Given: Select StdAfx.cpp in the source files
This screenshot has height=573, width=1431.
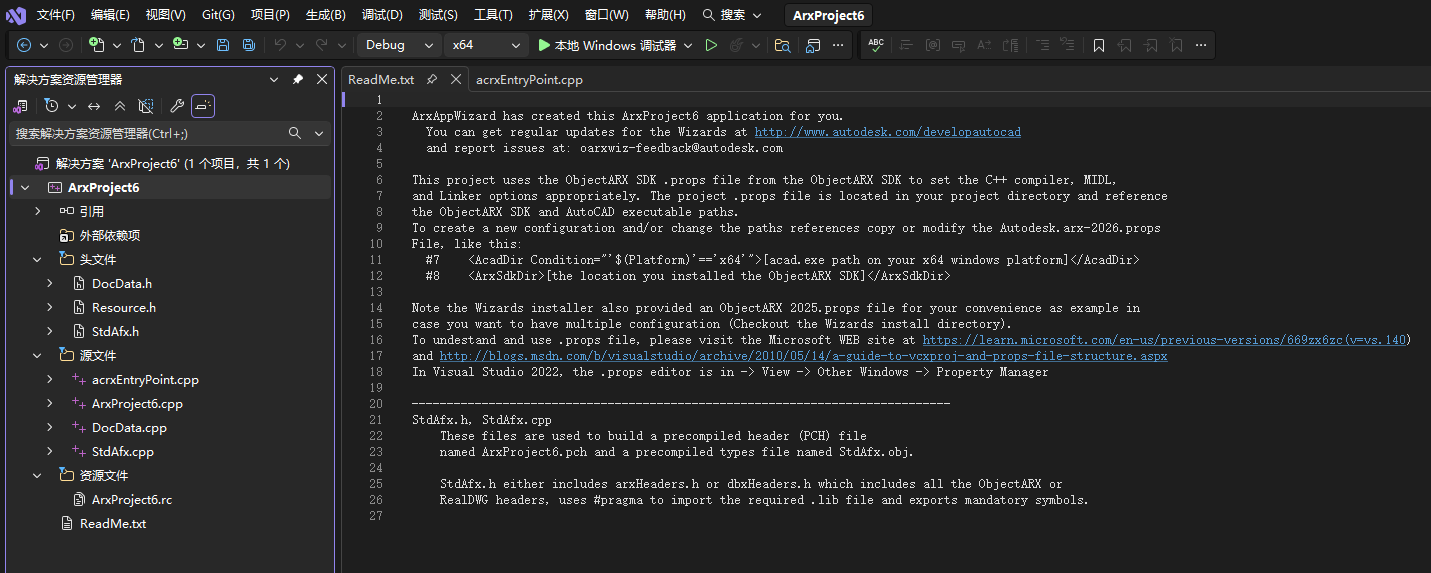Looking at the screenshot, I should point(122,452).
